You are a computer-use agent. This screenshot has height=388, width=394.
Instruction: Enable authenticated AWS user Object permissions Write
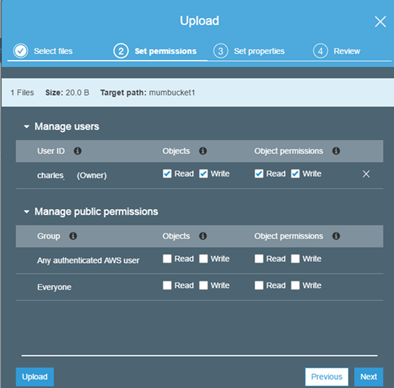pyautogui.click(x=295, y=259)
